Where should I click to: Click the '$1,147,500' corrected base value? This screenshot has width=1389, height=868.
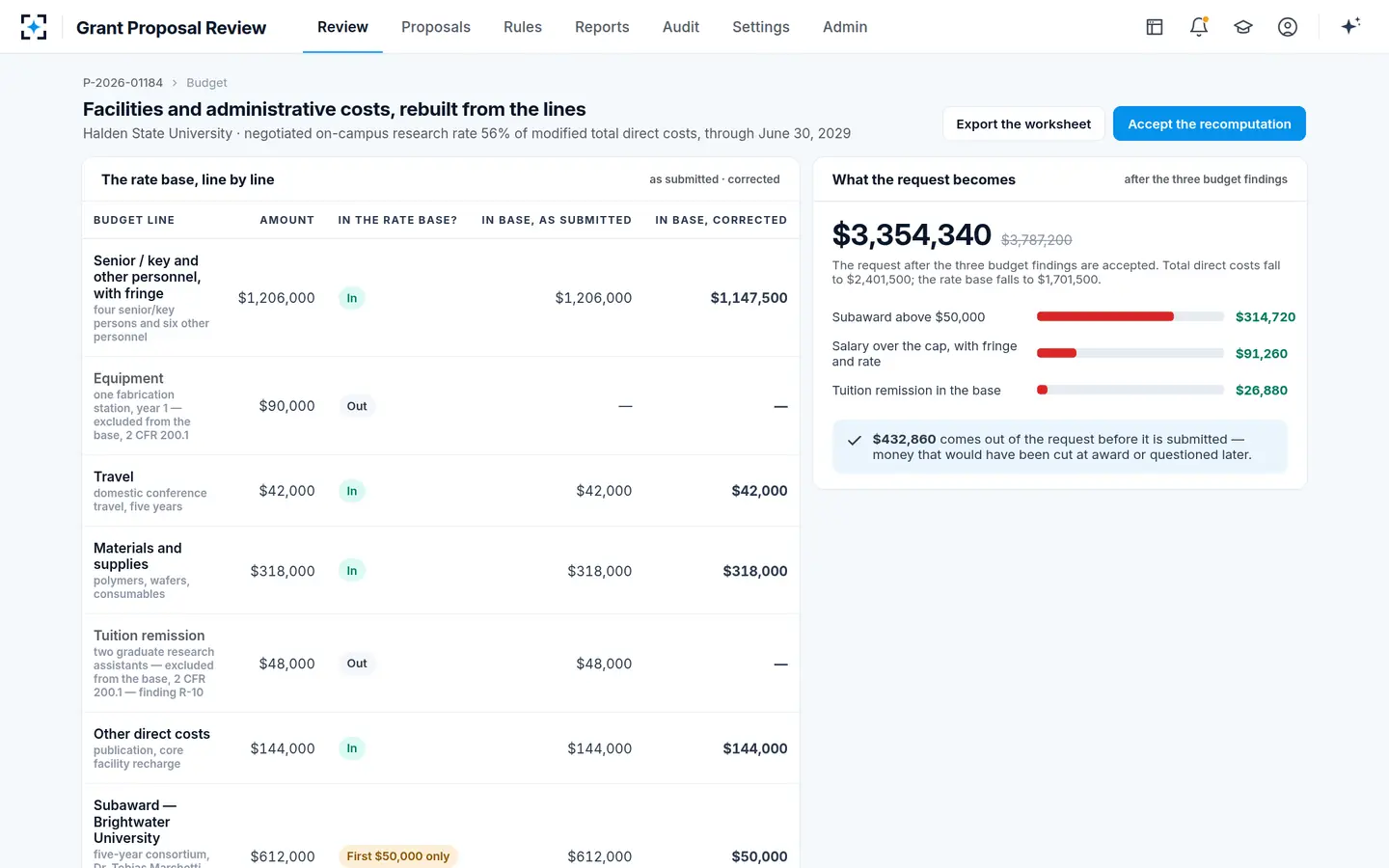tap(749, 298)
